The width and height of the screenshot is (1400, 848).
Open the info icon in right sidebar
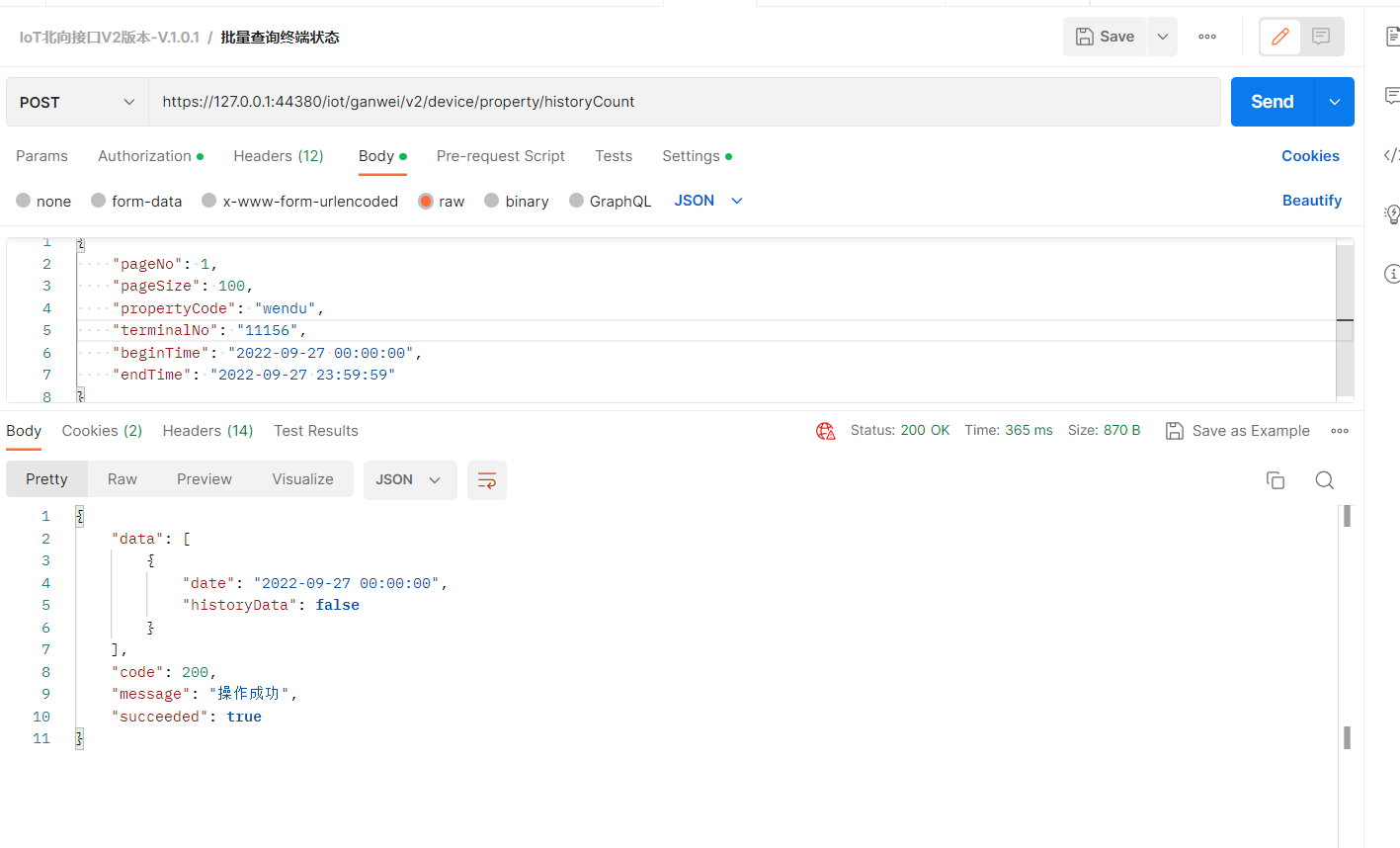point(1392,274)
